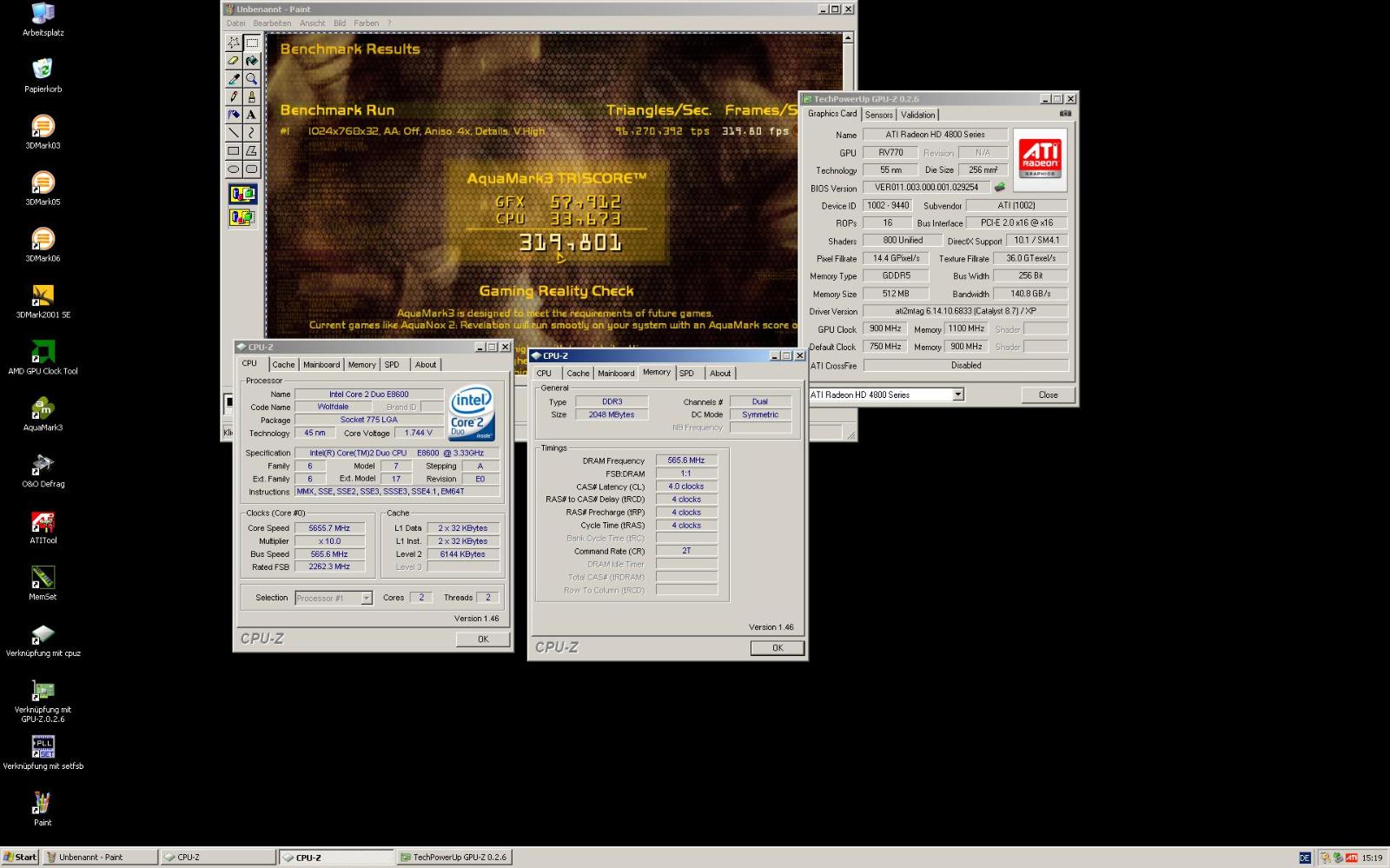1390x868 pixels.
Task: Select the Ellipse shape tool
Action: [234, 169]
